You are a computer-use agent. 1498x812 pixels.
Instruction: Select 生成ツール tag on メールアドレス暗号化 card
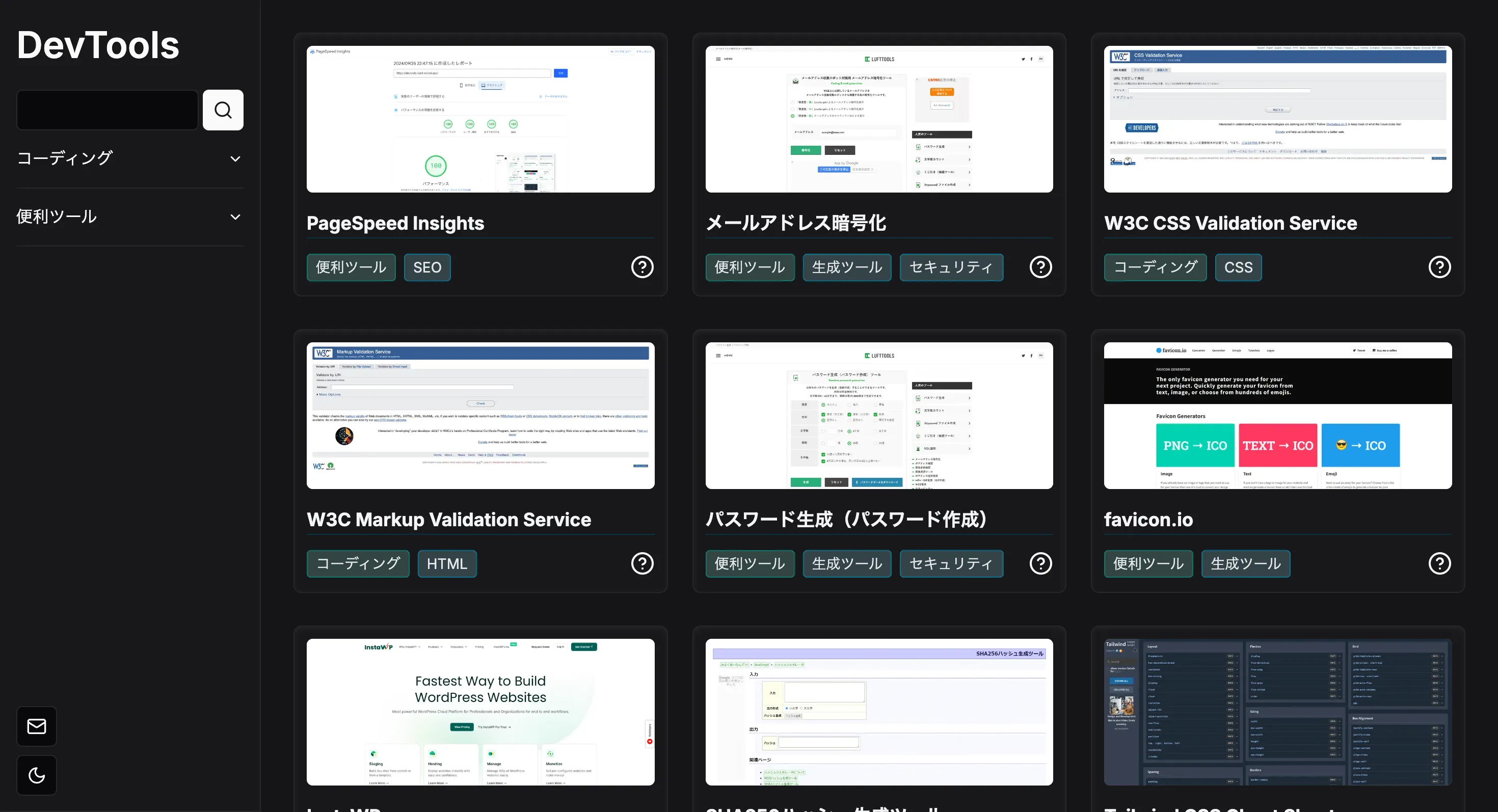point(847,267)
